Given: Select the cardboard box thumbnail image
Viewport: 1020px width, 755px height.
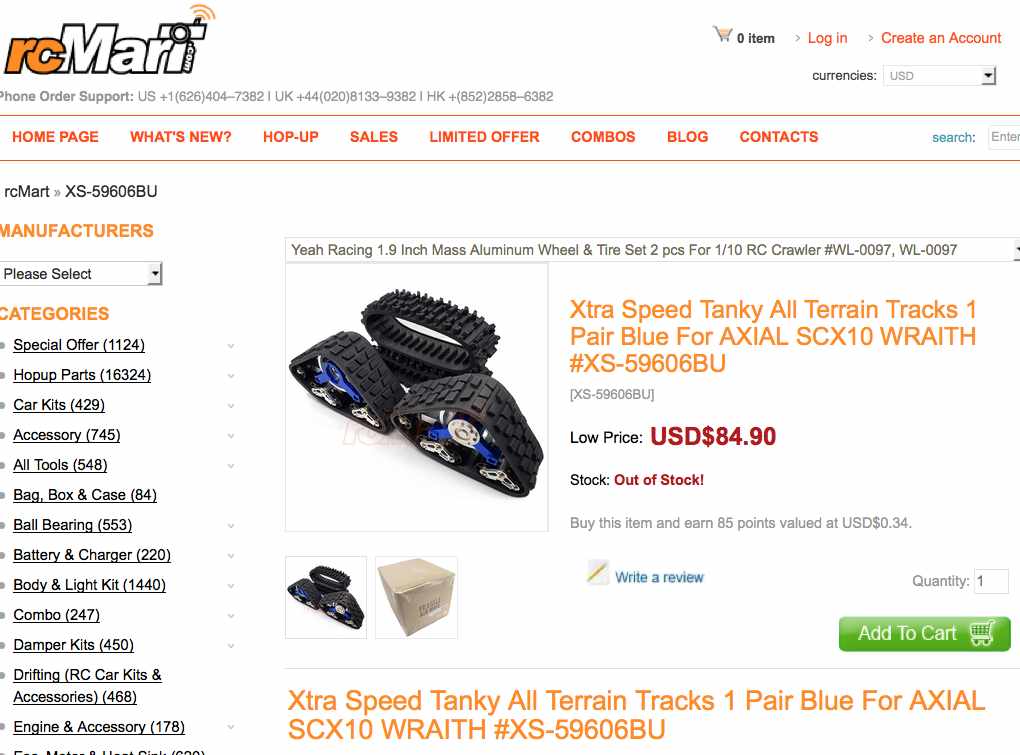Looking at the screenshot, I should [416, 598].
